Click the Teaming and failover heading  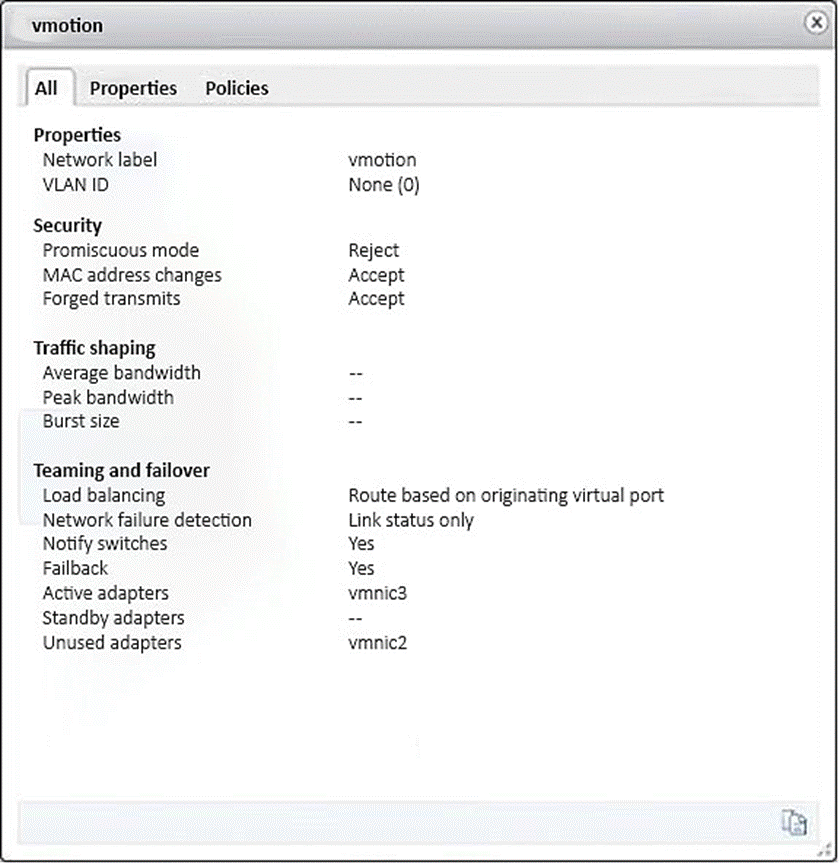(121, 470)
